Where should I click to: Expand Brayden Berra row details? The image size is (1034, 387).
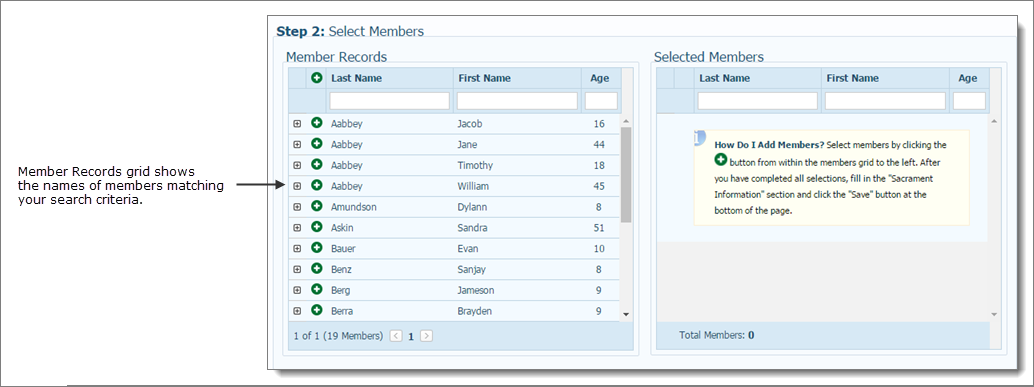297,311
